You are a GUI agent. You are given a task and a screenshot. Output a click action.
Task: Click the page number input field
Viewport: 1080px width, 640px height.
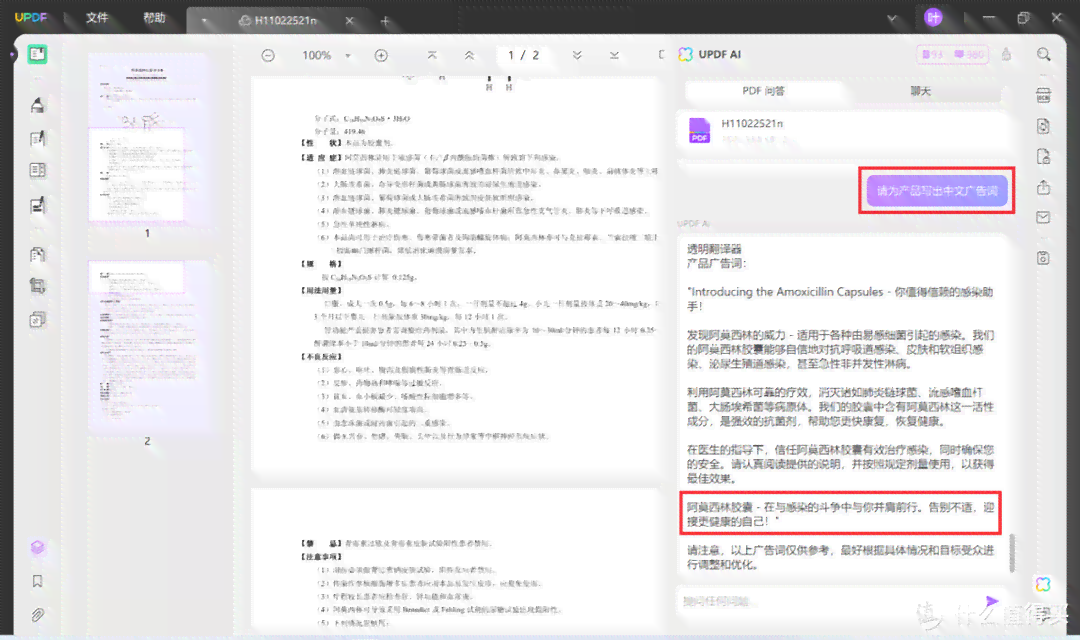point(523,55)
